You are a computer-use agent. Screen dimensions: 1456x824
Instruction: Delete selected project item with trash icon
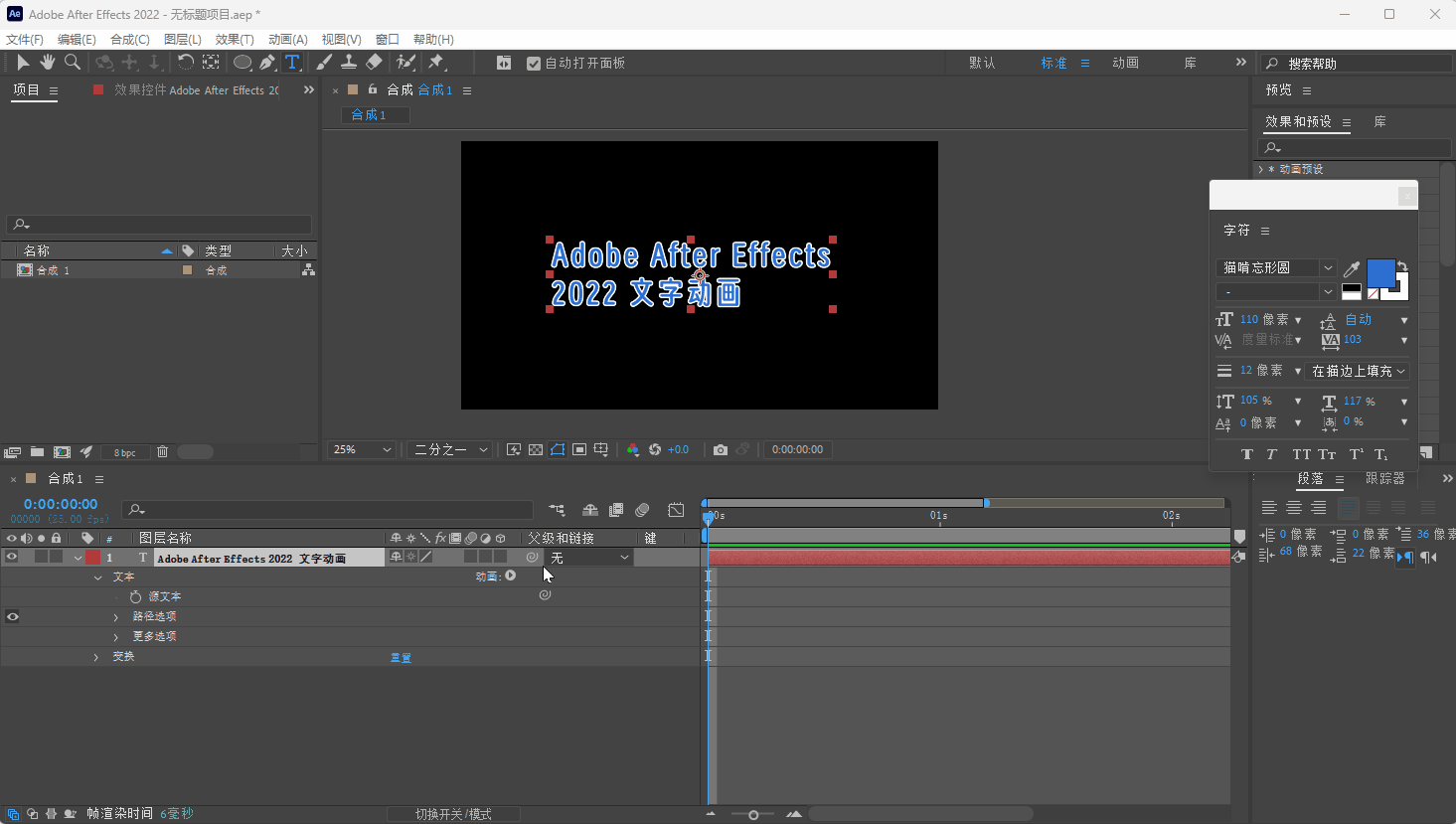pyautogui.click(x=162, y=452)
